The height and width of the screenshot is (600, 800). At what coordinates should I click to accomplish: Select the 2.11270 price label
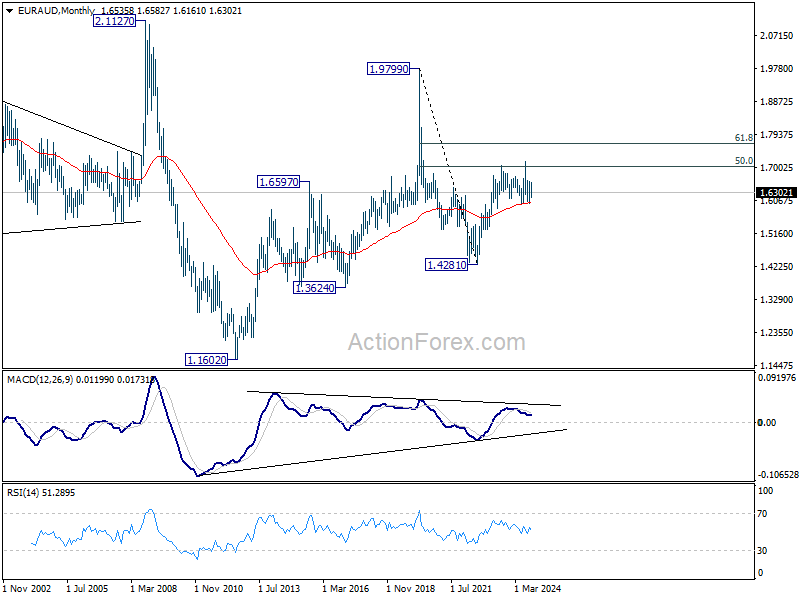click(x=115, y=21)
